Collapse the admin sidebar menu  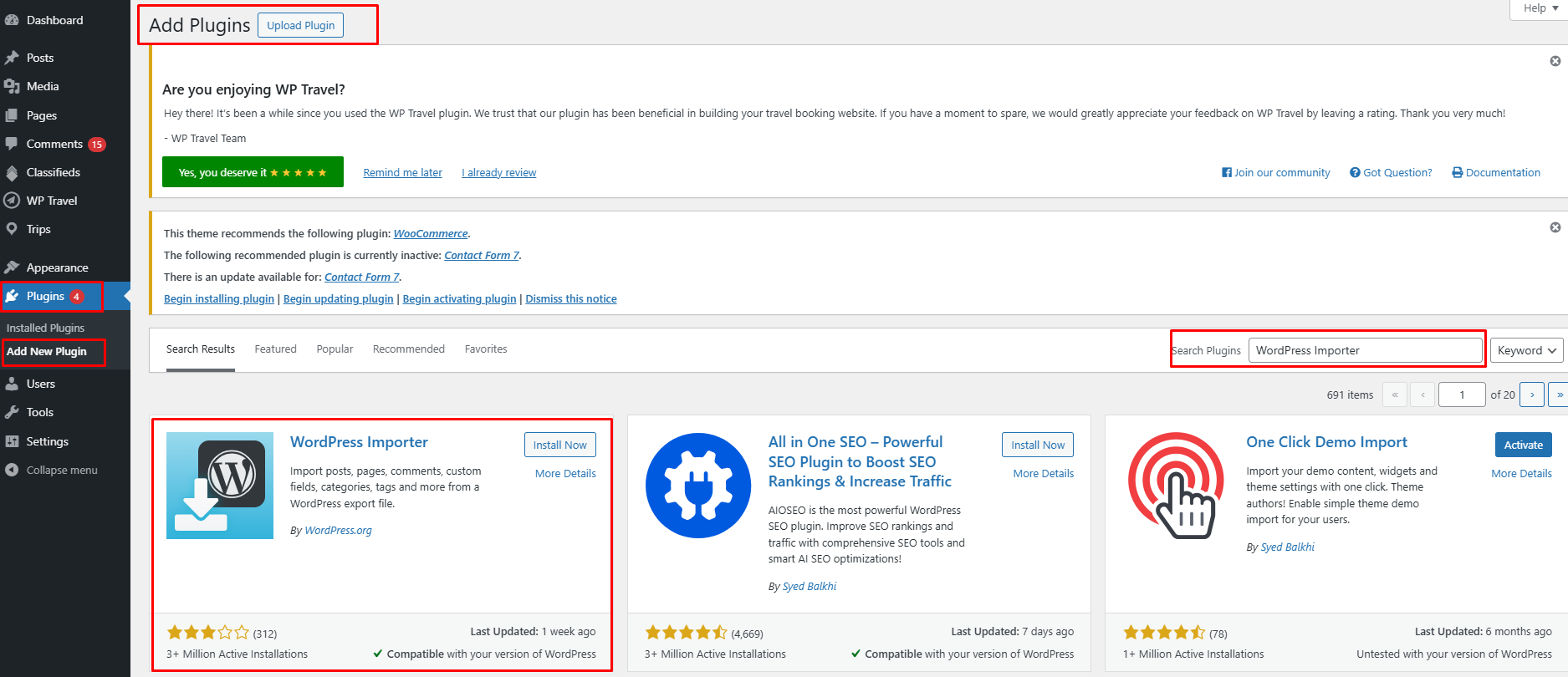[x=61, y=470]
